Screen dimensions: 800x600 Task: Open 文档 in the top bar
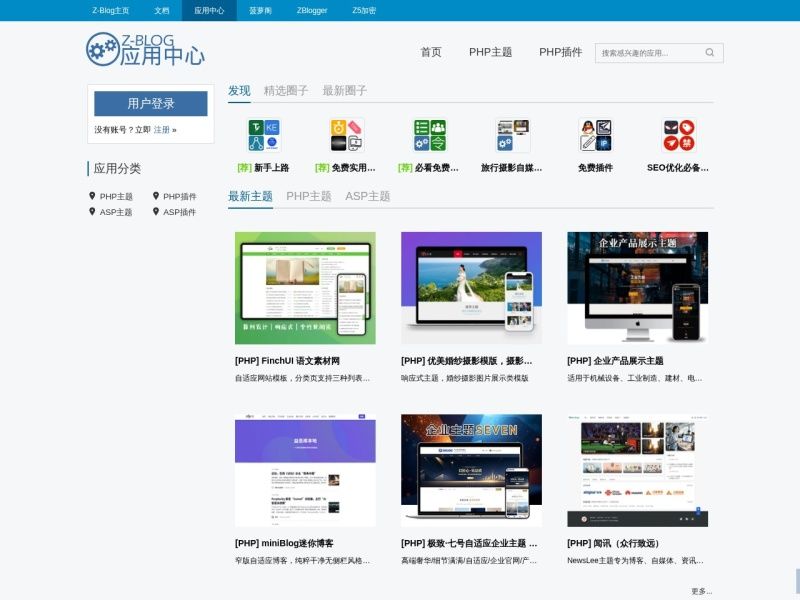click(162, 10)
